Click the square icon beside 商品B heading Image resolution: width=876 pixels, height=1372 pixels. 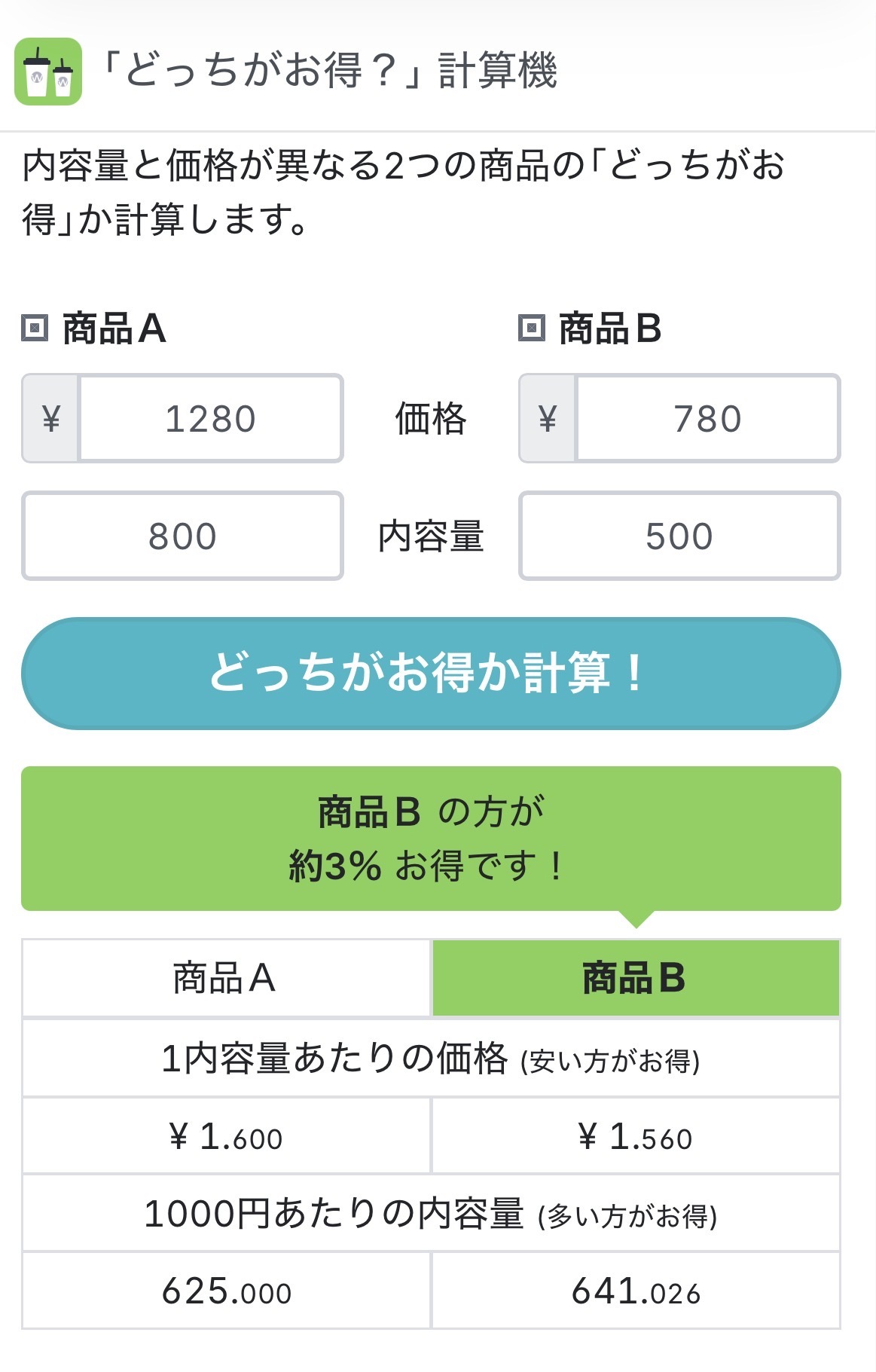(532, 328)
